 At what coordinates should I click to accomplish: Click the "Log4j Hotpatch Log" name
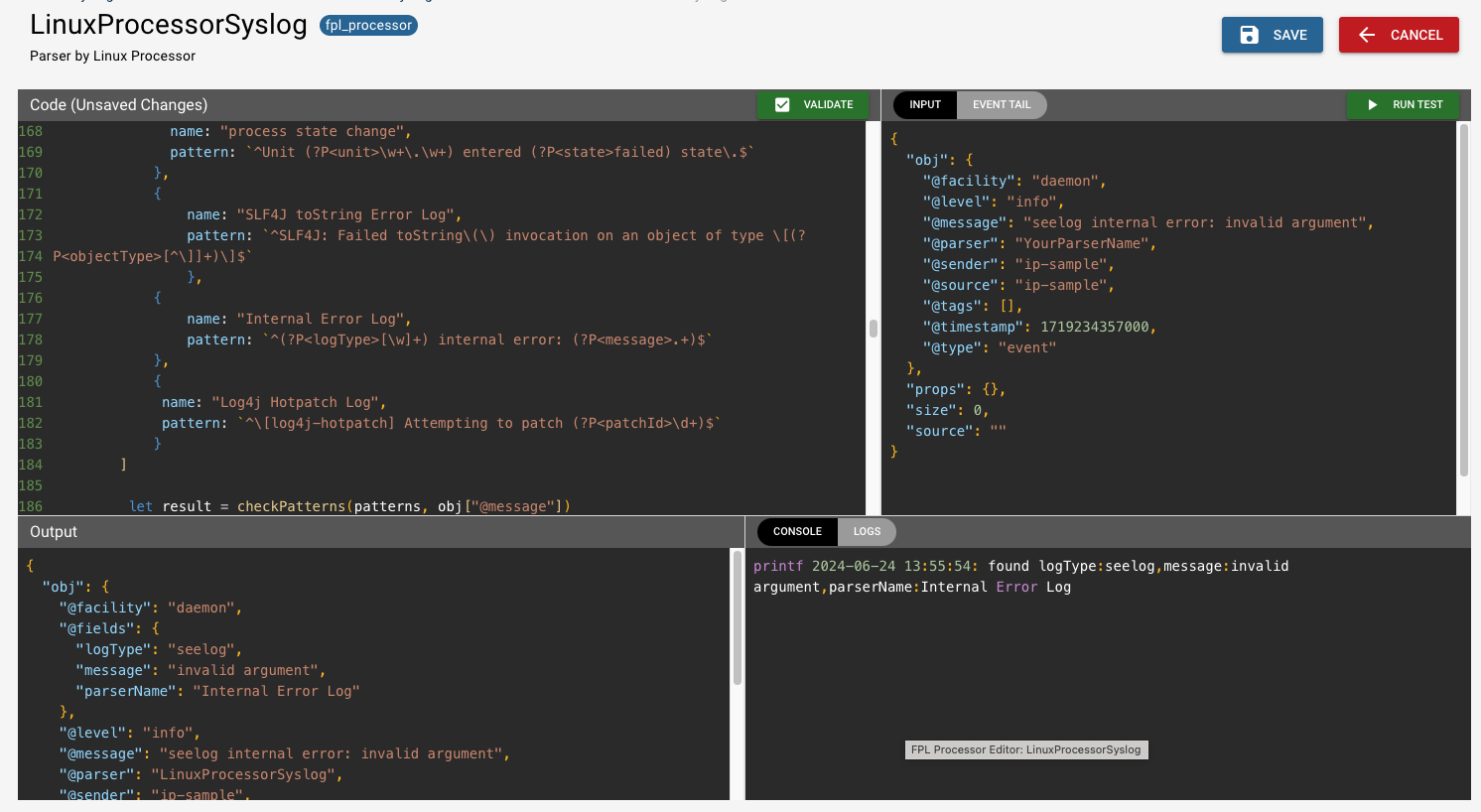point(295,402)
